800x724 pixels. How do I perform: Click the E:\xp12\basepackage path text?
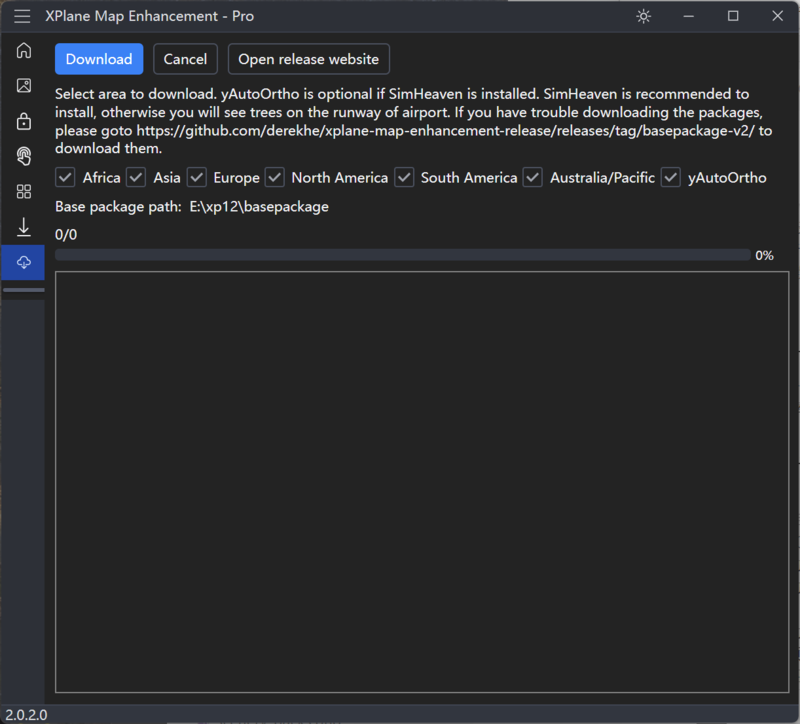pyautogui.click(x=259, y=207)
